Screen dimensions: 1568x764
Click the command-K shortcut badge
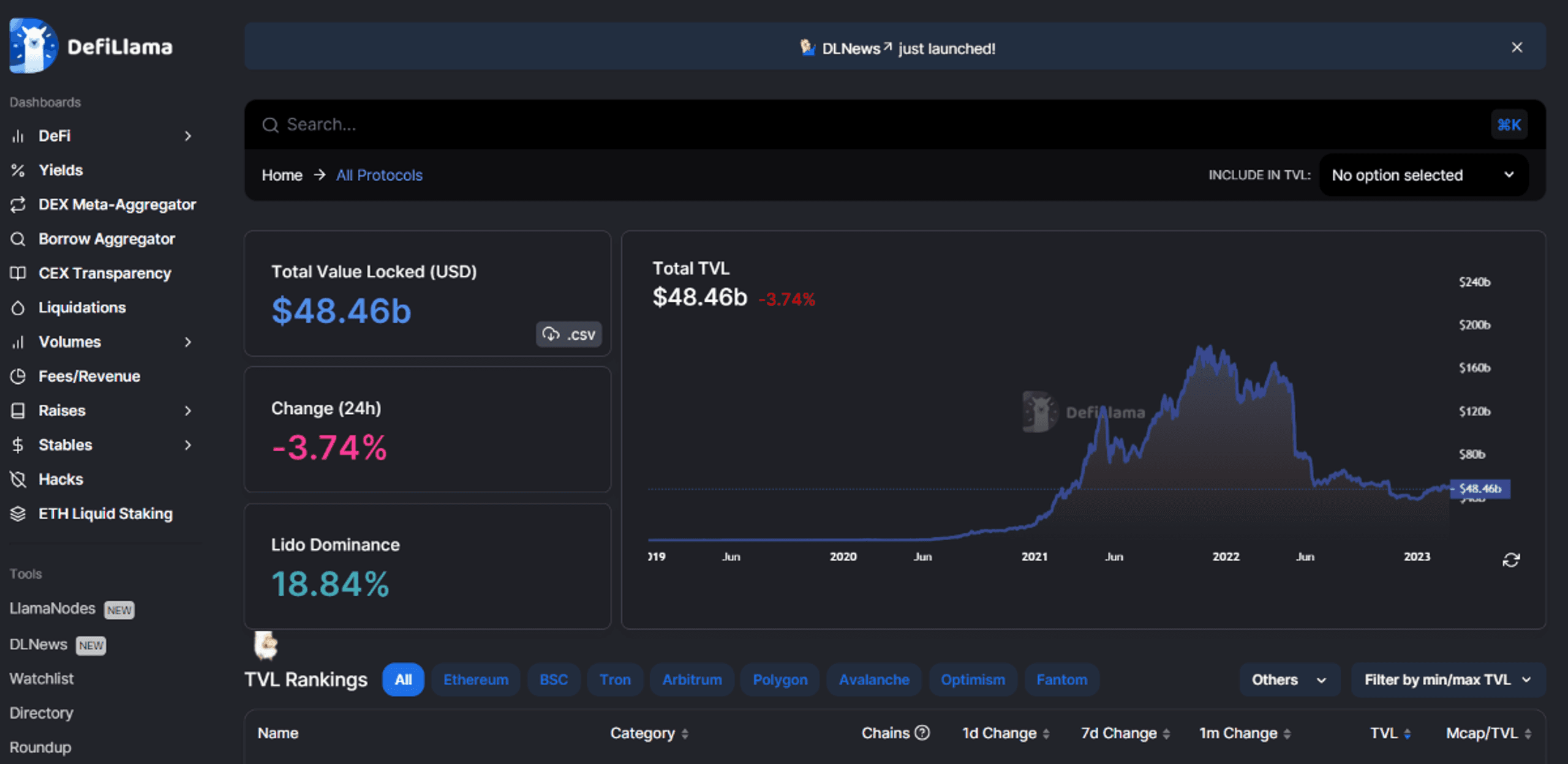(x=1509, y=125)
